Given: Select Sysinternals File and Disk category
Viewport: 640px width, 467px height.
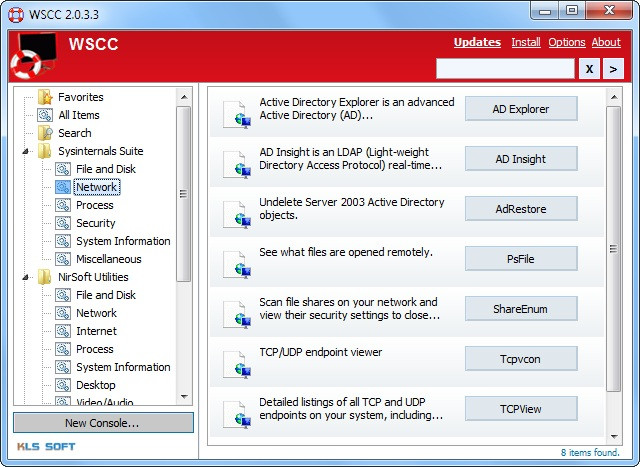Looking at the screenshot, I should point(106,169).
